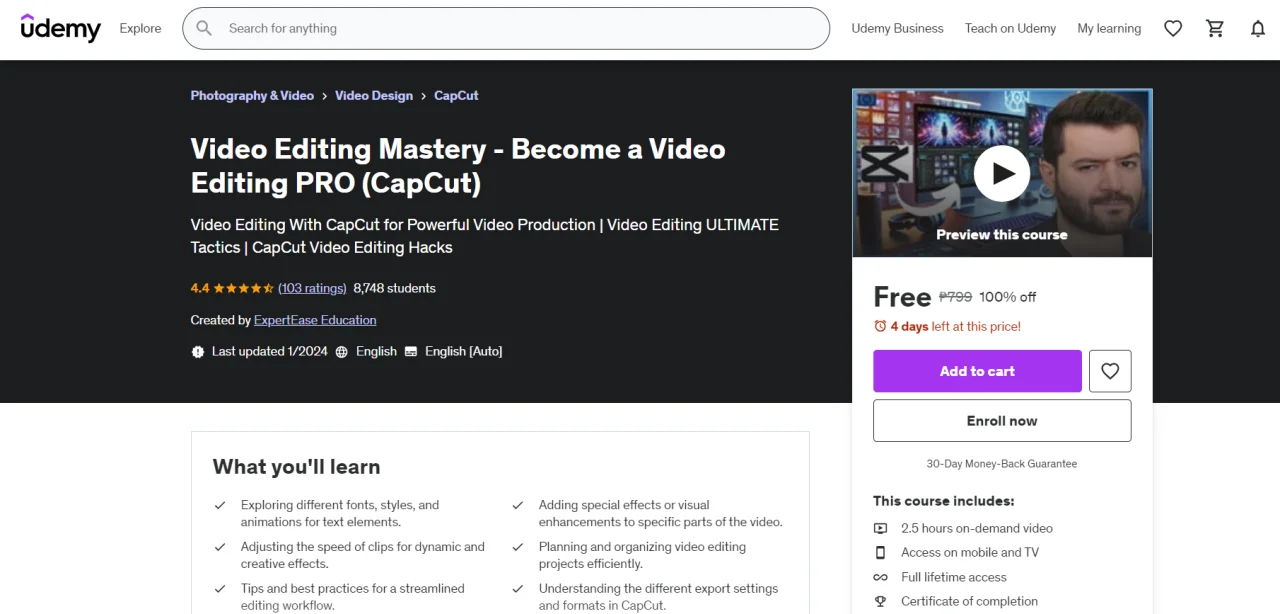Open the Udemy home logo
1280x614 pixels.
tap(61, 28)
